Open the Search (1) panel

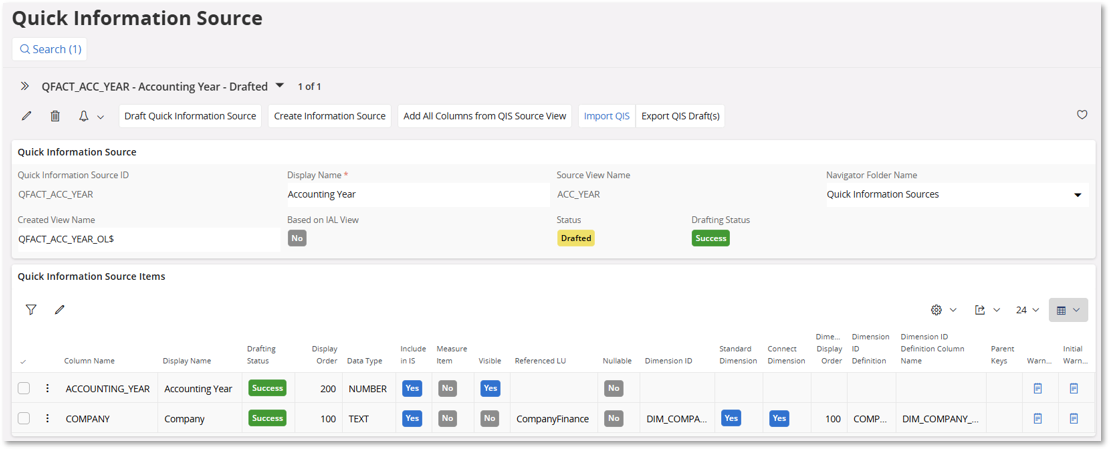[50, 50]
